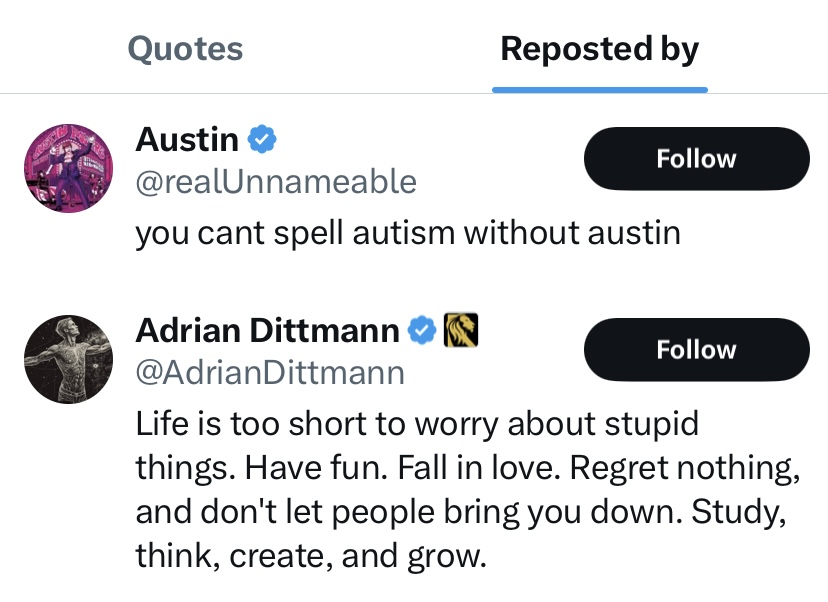Click the Adrian Dittmann display name
The height and width of the screenshot is (602, 828).
[268, 329]
